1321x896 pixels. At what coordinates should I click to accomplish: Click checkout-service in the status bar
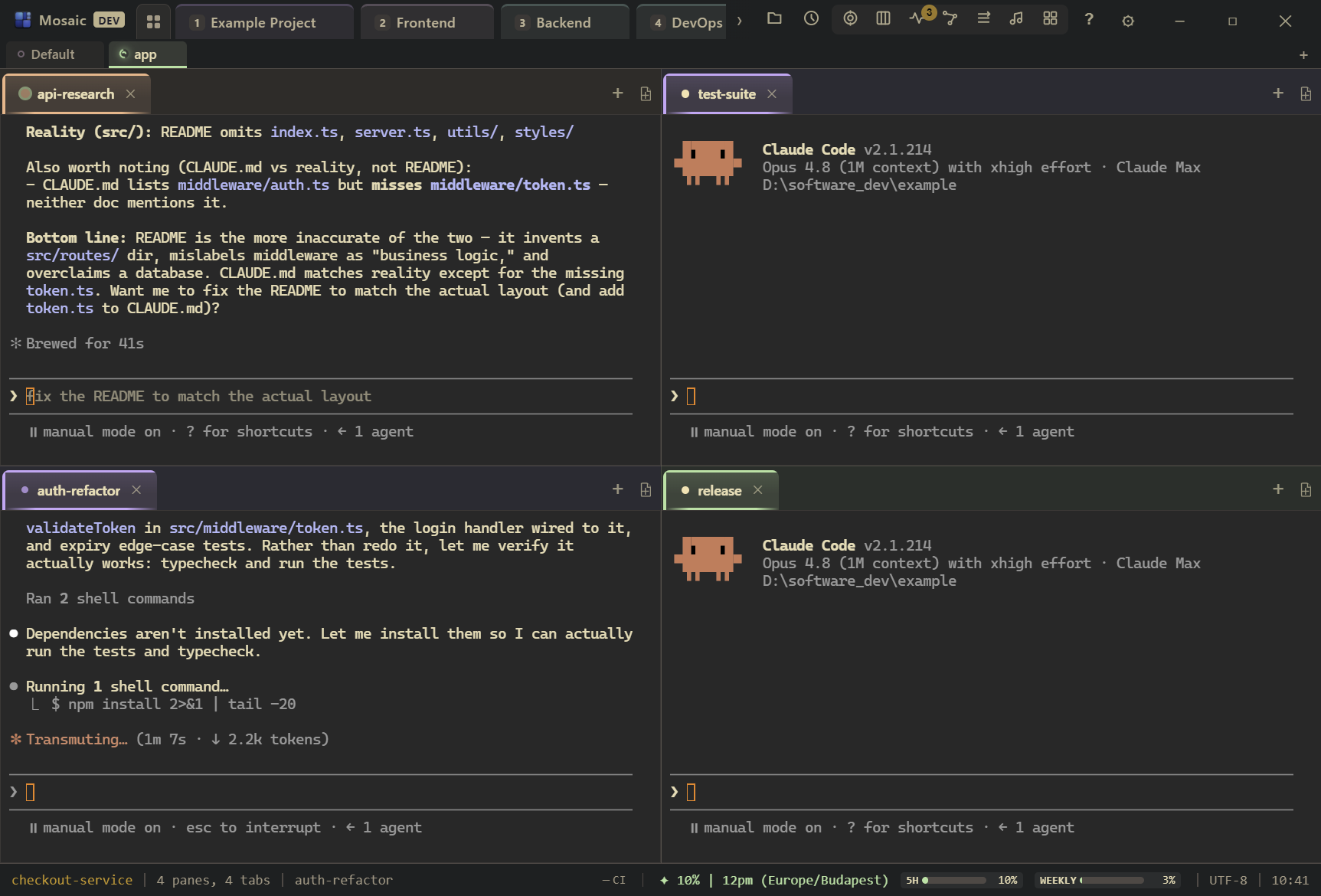[72, 881]
